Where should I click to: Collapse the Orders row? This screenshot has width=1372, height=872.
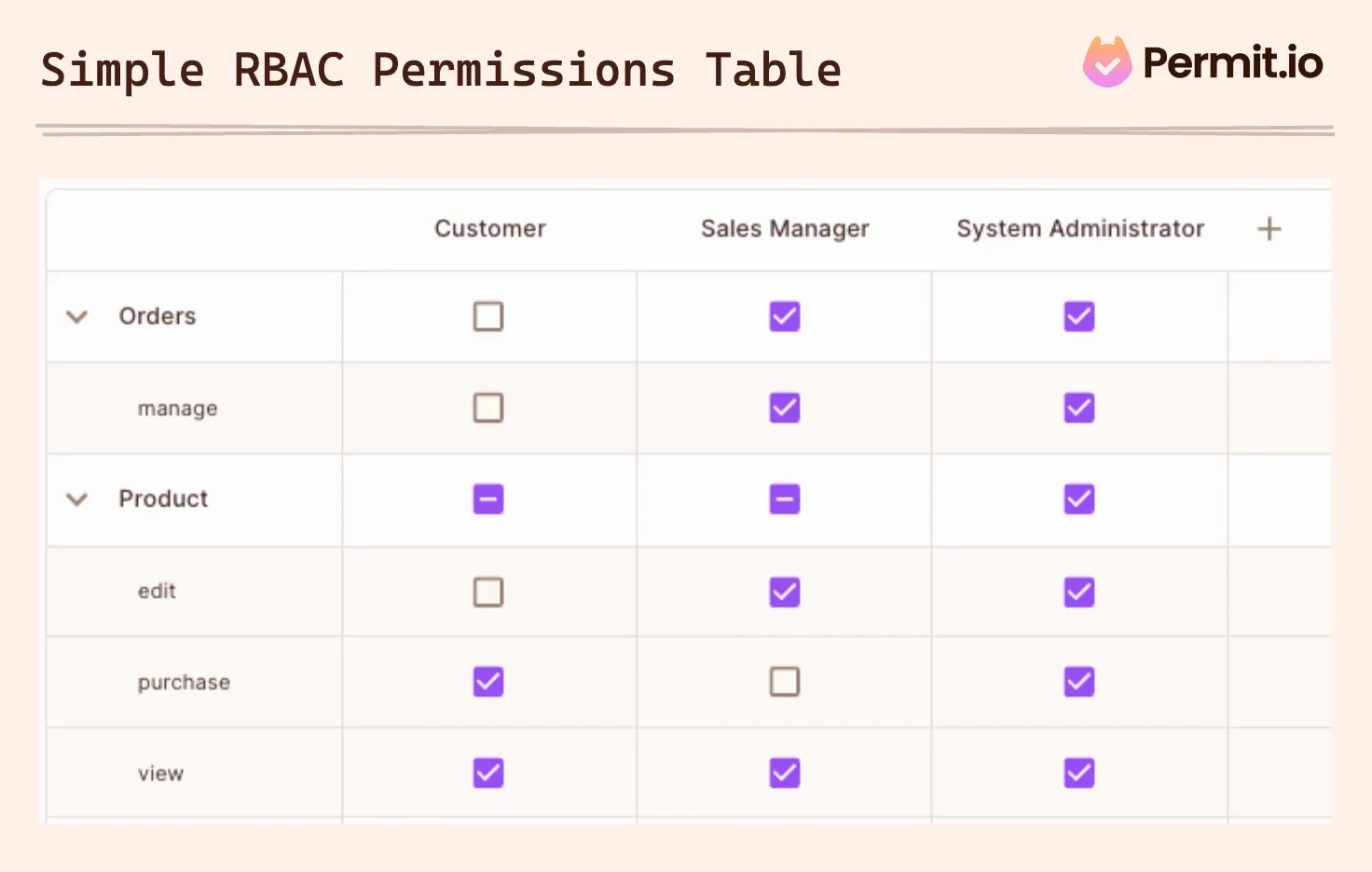[x=77, y=317]
